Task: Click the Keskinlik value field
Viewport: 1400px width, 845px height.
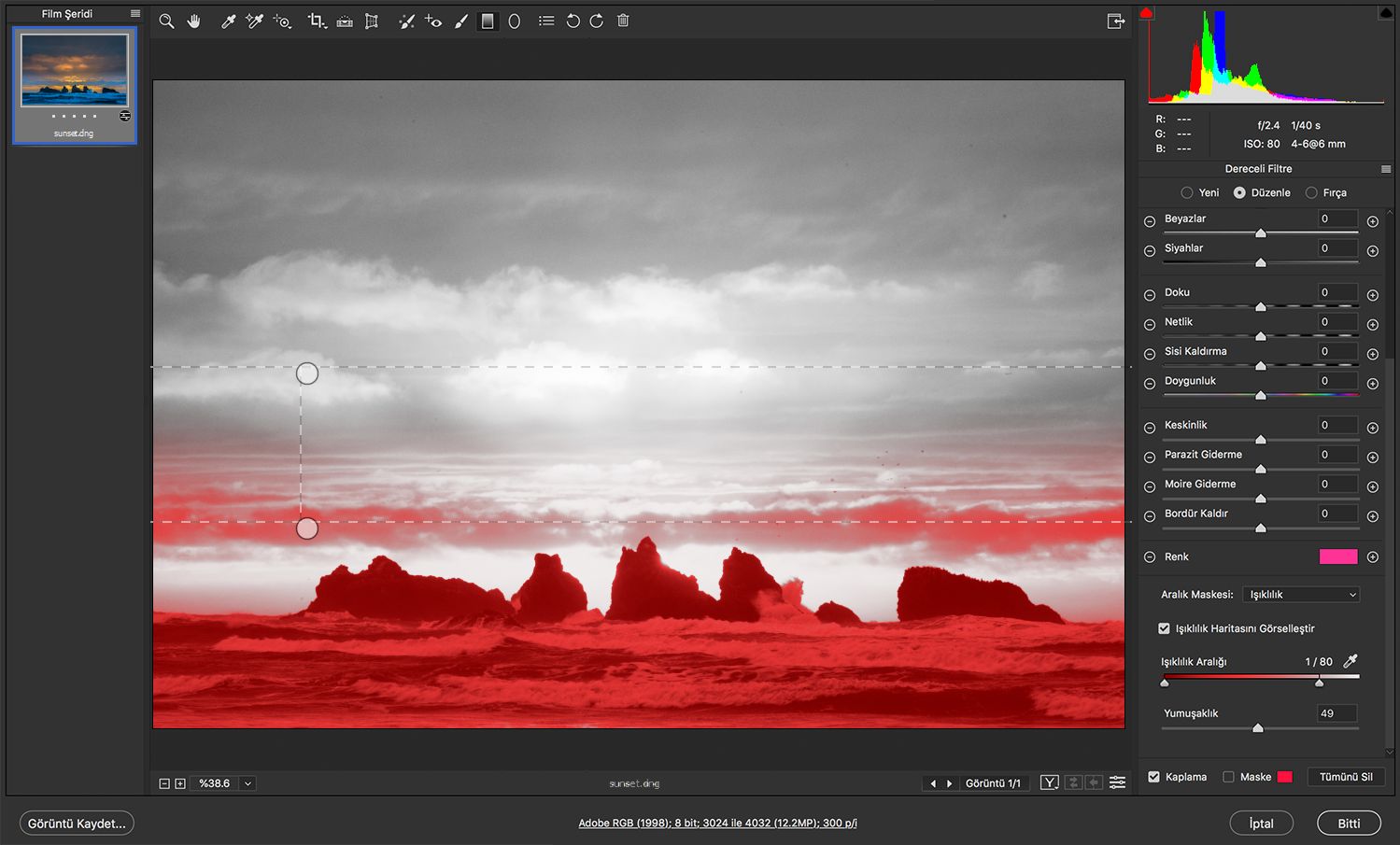Action: point(1336,425)
